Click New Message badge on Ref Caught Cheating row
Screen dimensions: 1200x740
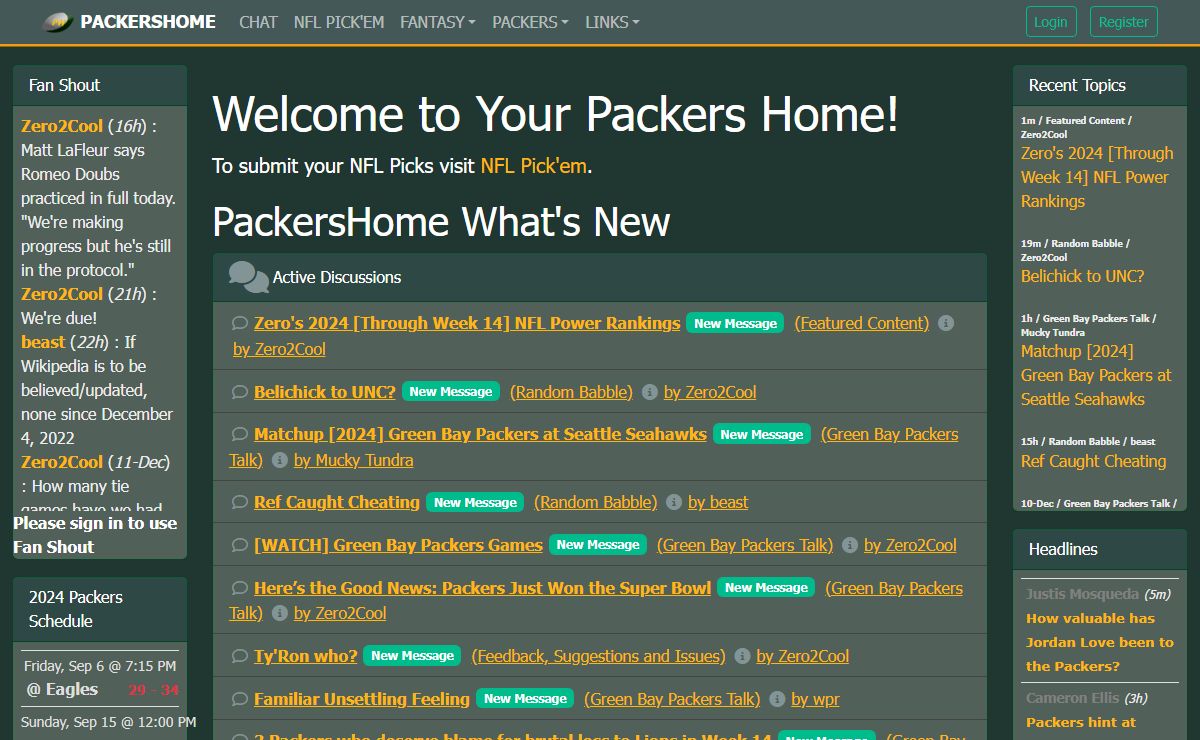tap(475, 502)
